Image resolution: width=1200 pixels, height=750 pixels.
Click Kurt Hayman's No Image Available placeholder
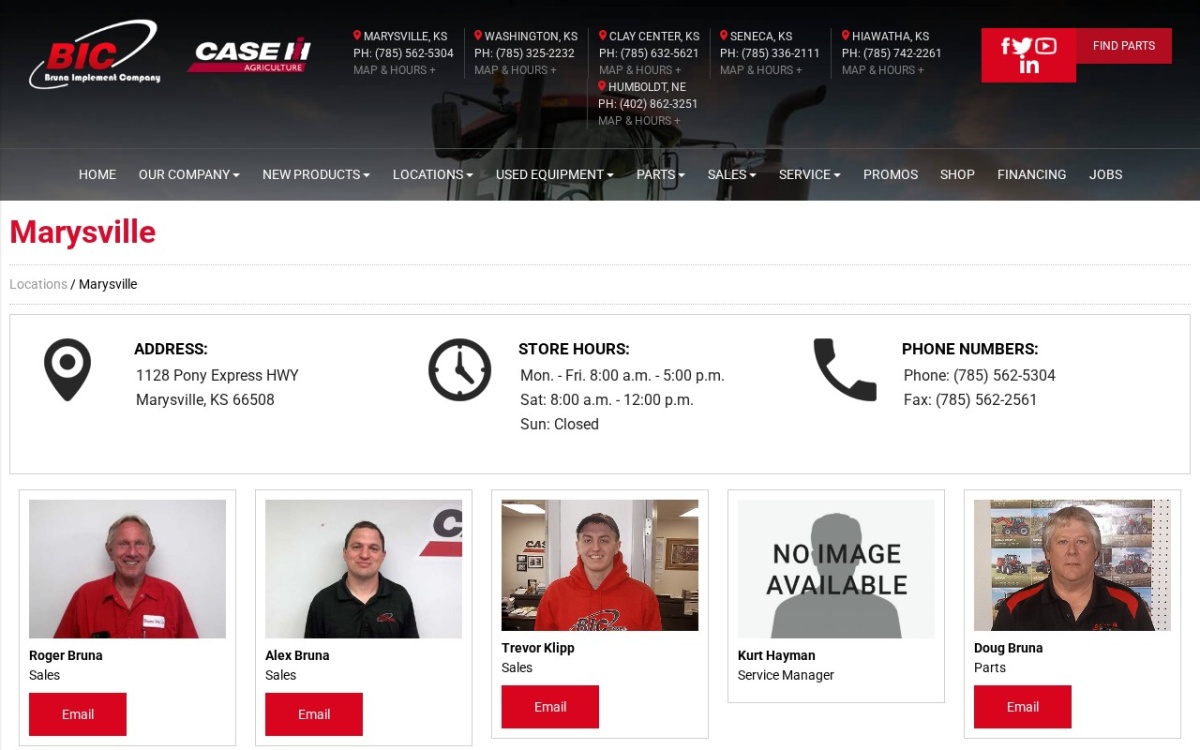(x=836, y=569)
